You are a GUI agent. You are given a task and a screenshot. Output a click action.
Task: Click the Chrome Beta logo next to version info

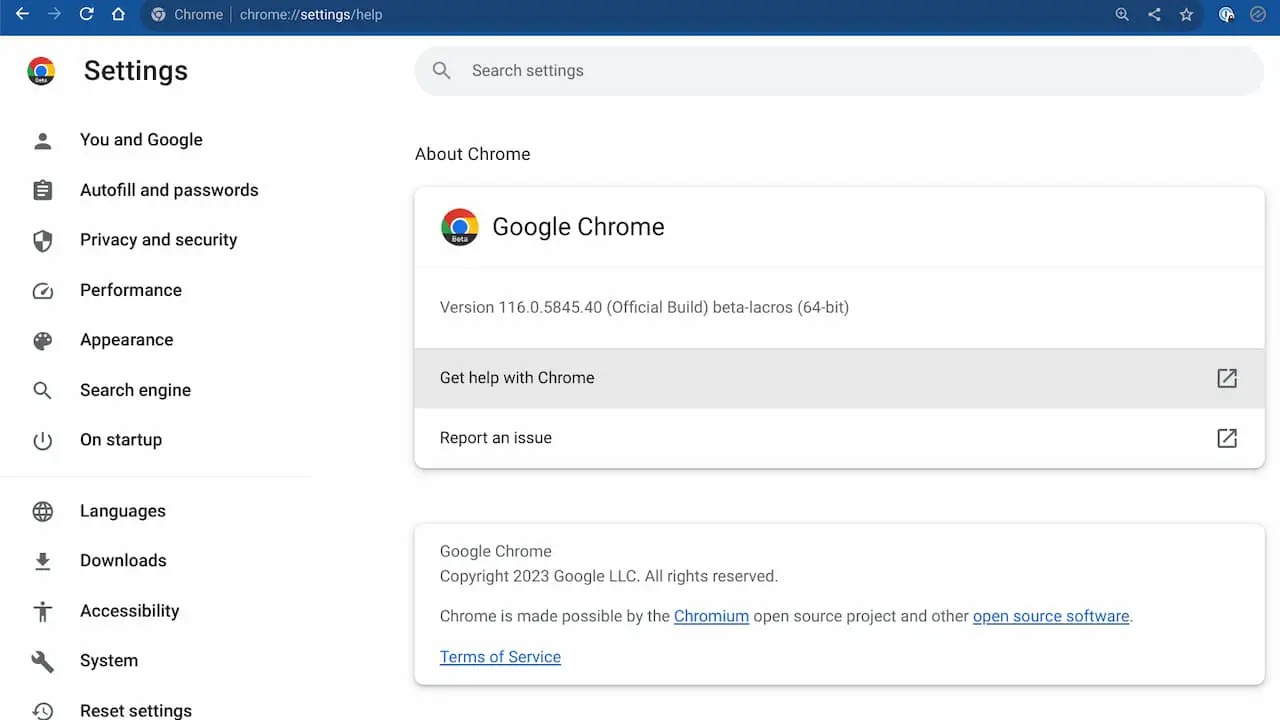pos(459,227)
